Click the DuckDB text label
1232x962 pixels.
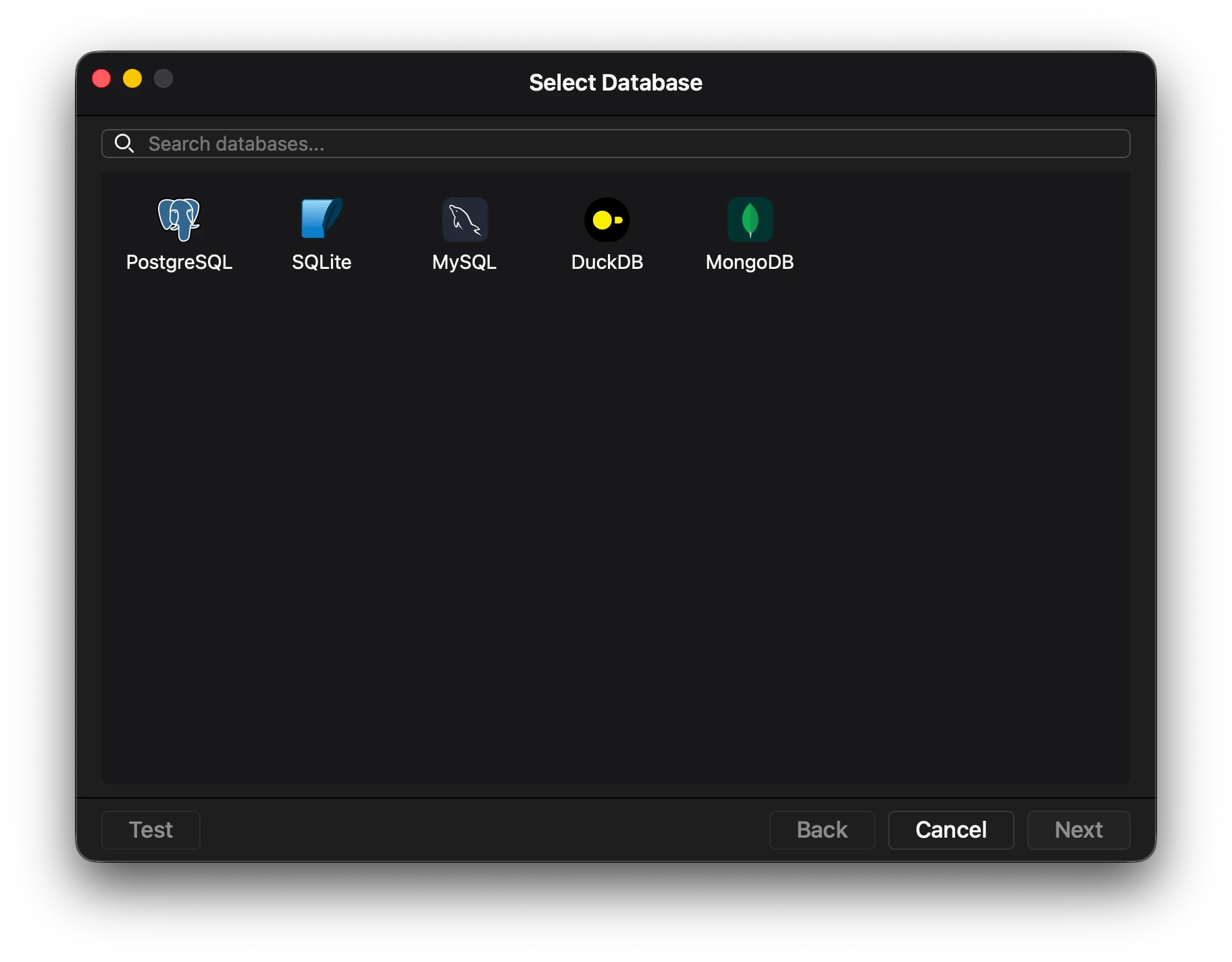point(607,262)
